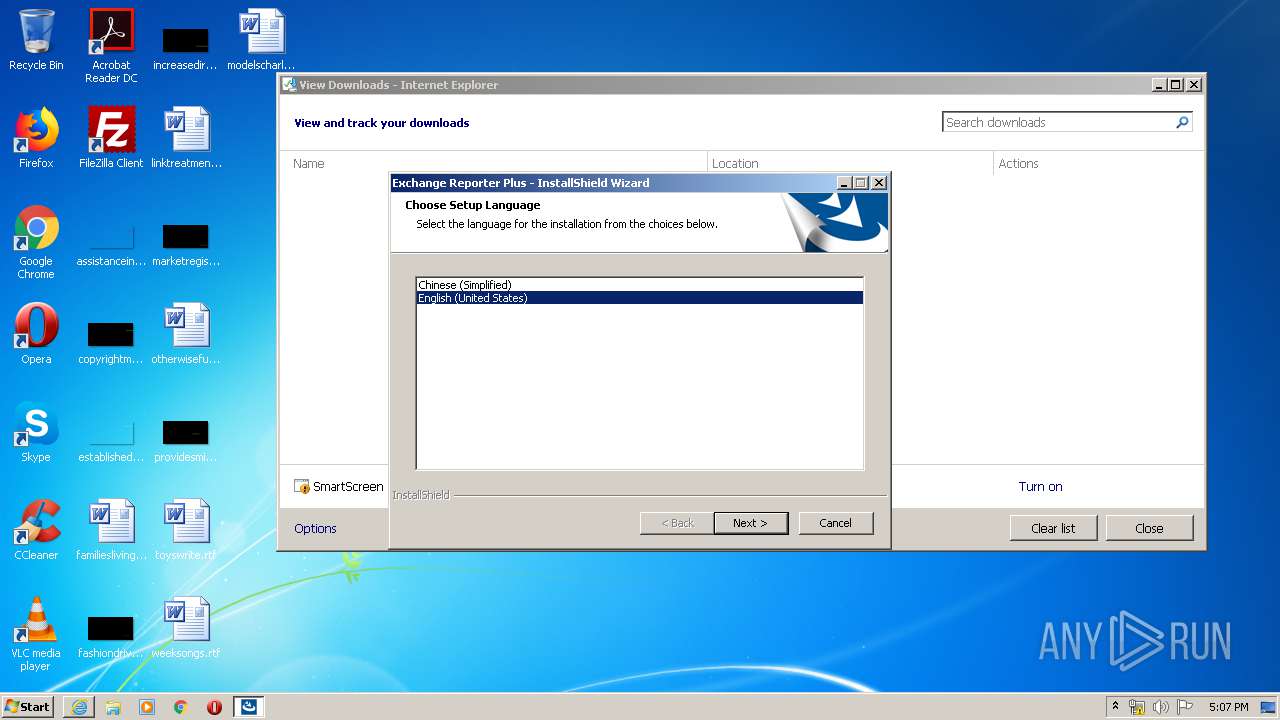1280x720 pixels.
Task: Open Acrobat Reader DC shortcut
Action: [x=111, y=45]
